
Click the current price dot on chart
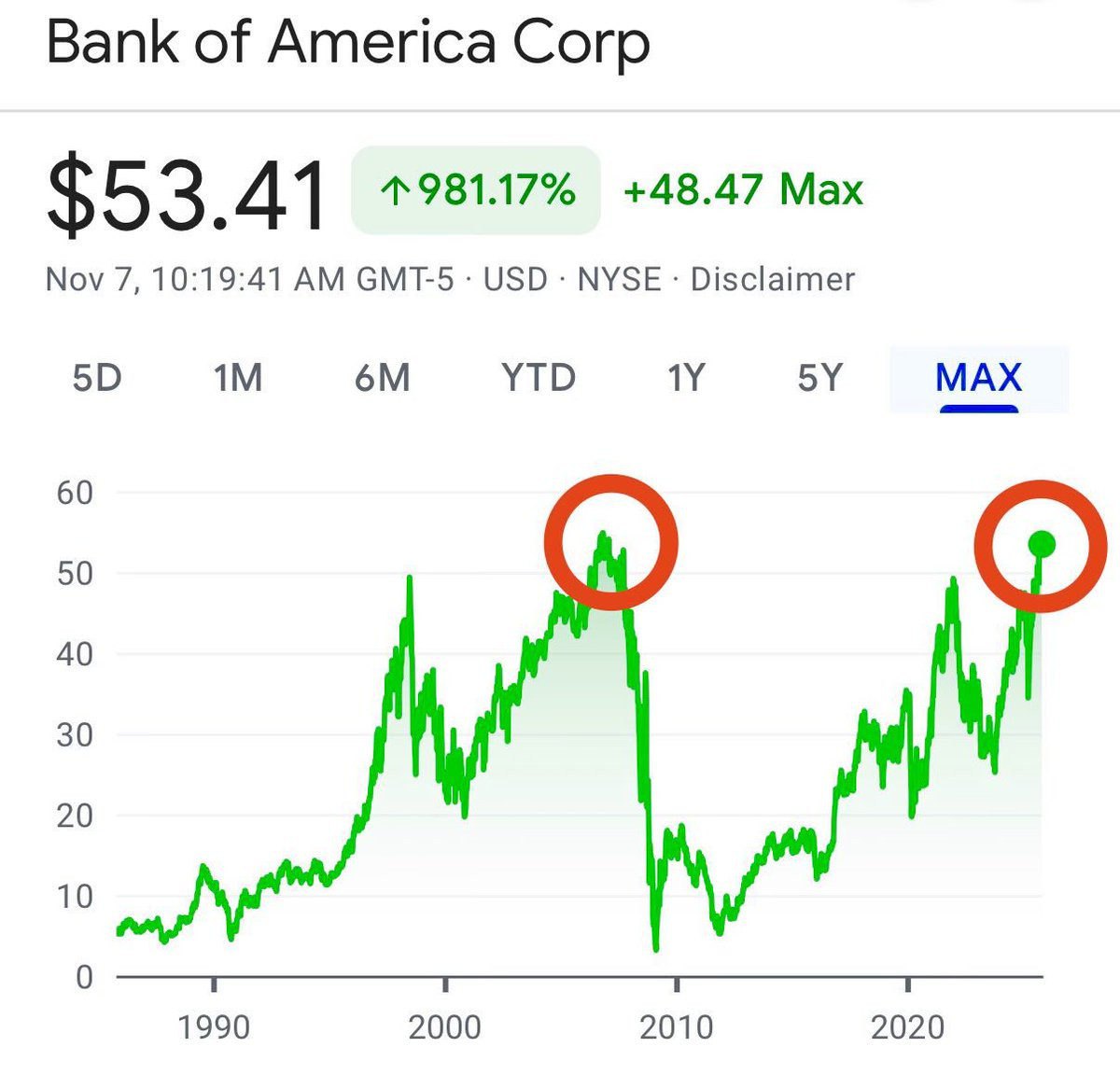coord(1042,544)
